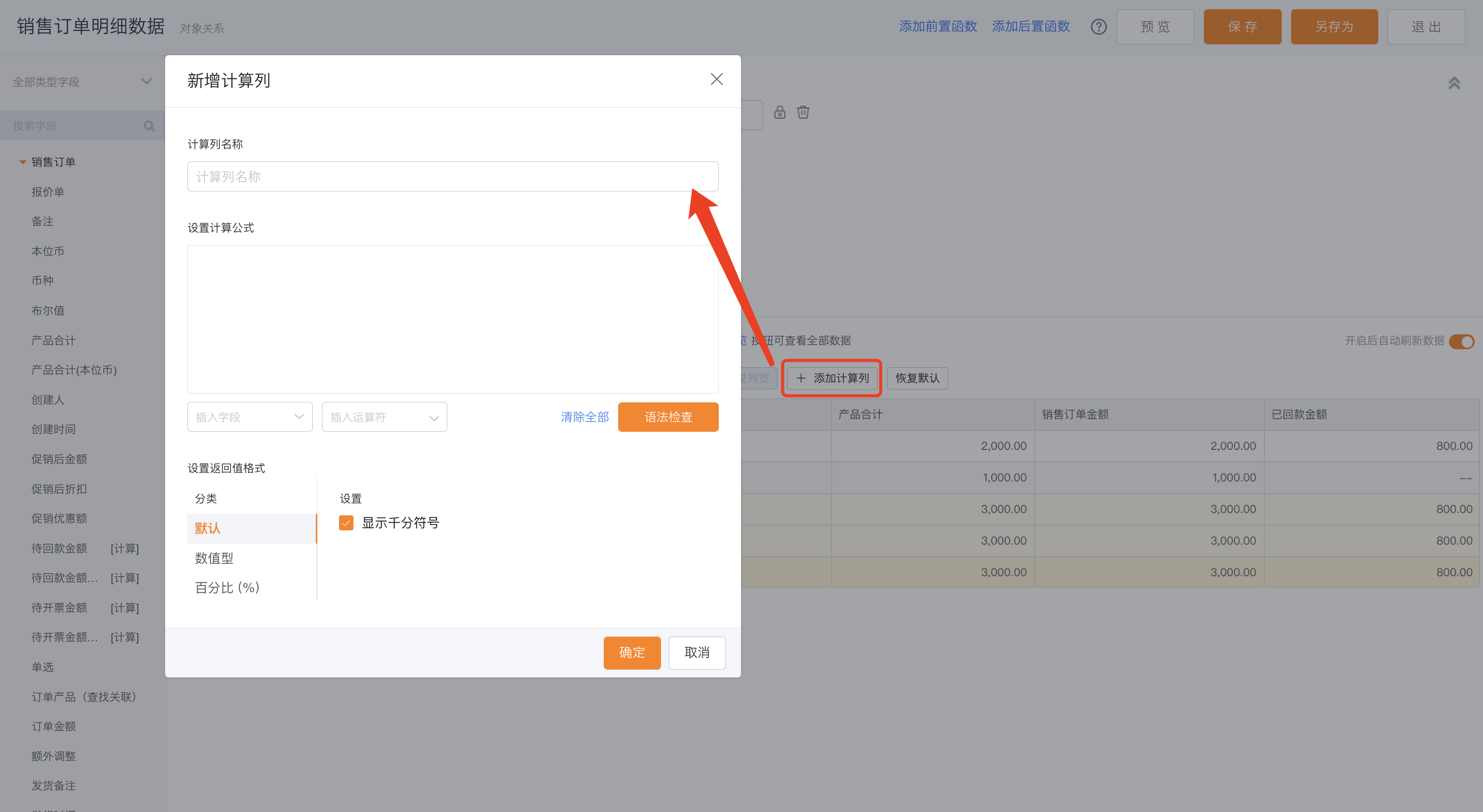1483x812 pixels.
Task: Click 搜索字段 search box
Action: pos(83,125)
